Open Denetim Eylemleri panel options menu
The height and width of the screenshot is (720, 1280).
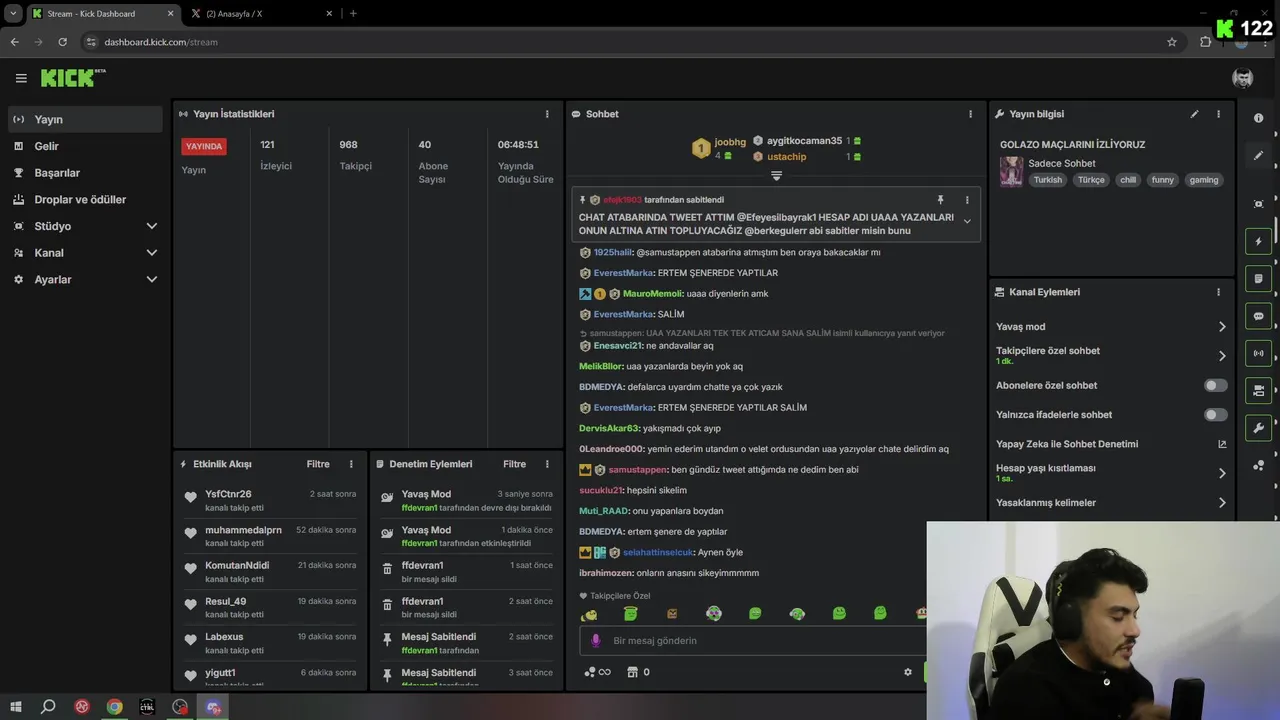point(547,464)
